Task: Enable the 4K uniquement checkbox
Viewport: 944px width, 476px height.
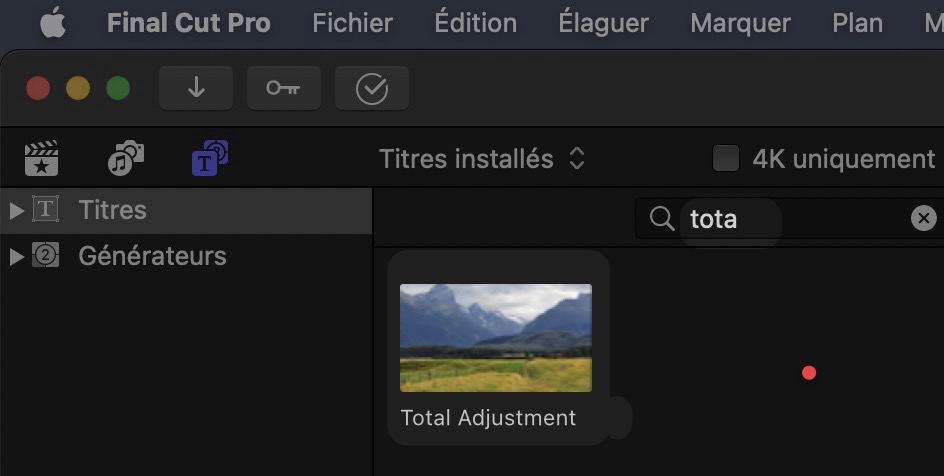Action: click(x=725, y=158)
